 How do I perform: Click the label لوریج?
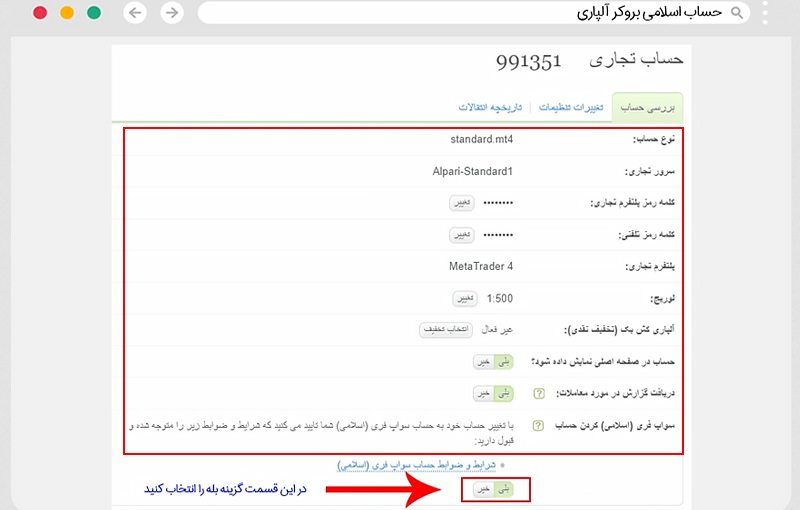[x=662, y=299]
